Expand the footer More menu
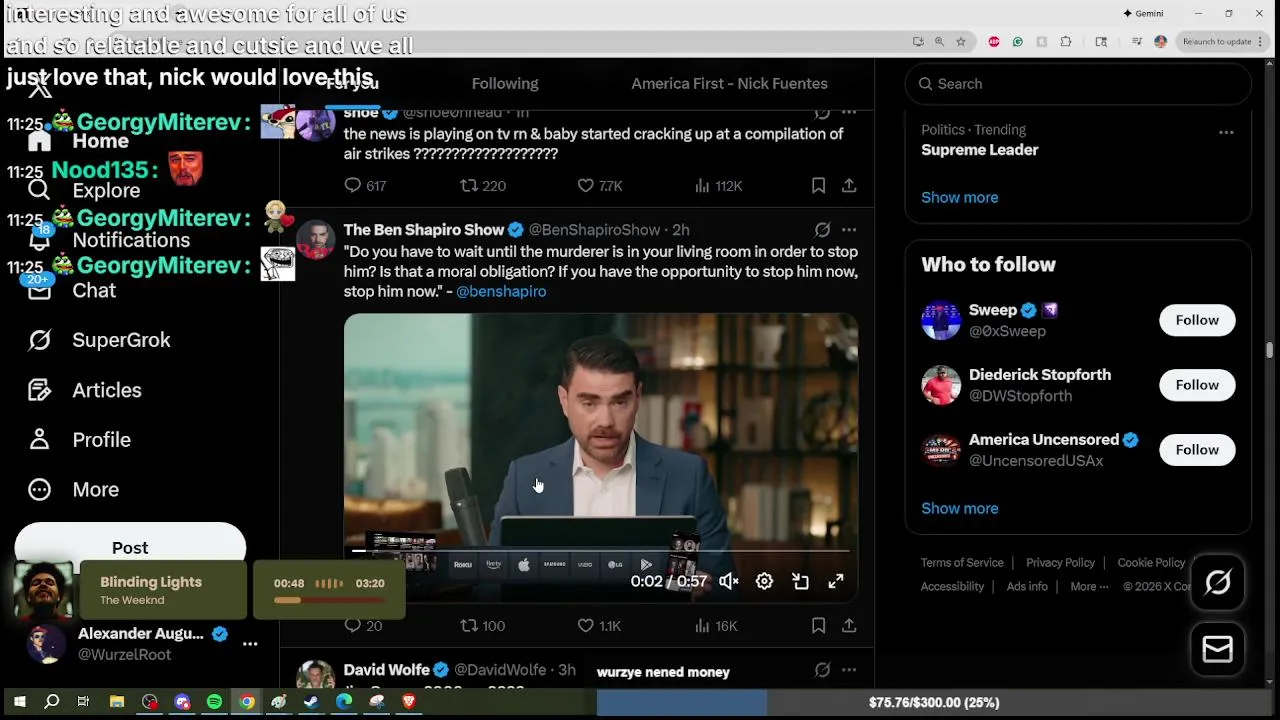1280x720 pixels. (x=1089, y=587)
